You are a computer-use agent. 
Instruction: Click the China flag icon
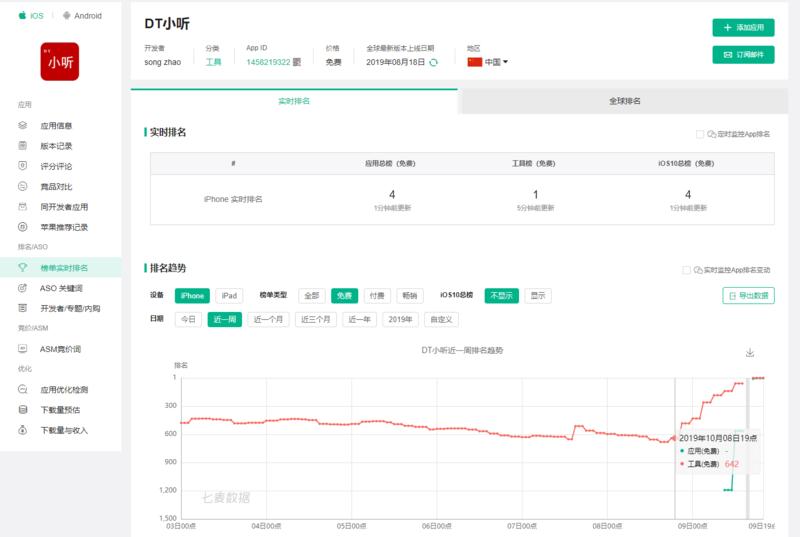point(474,62)
